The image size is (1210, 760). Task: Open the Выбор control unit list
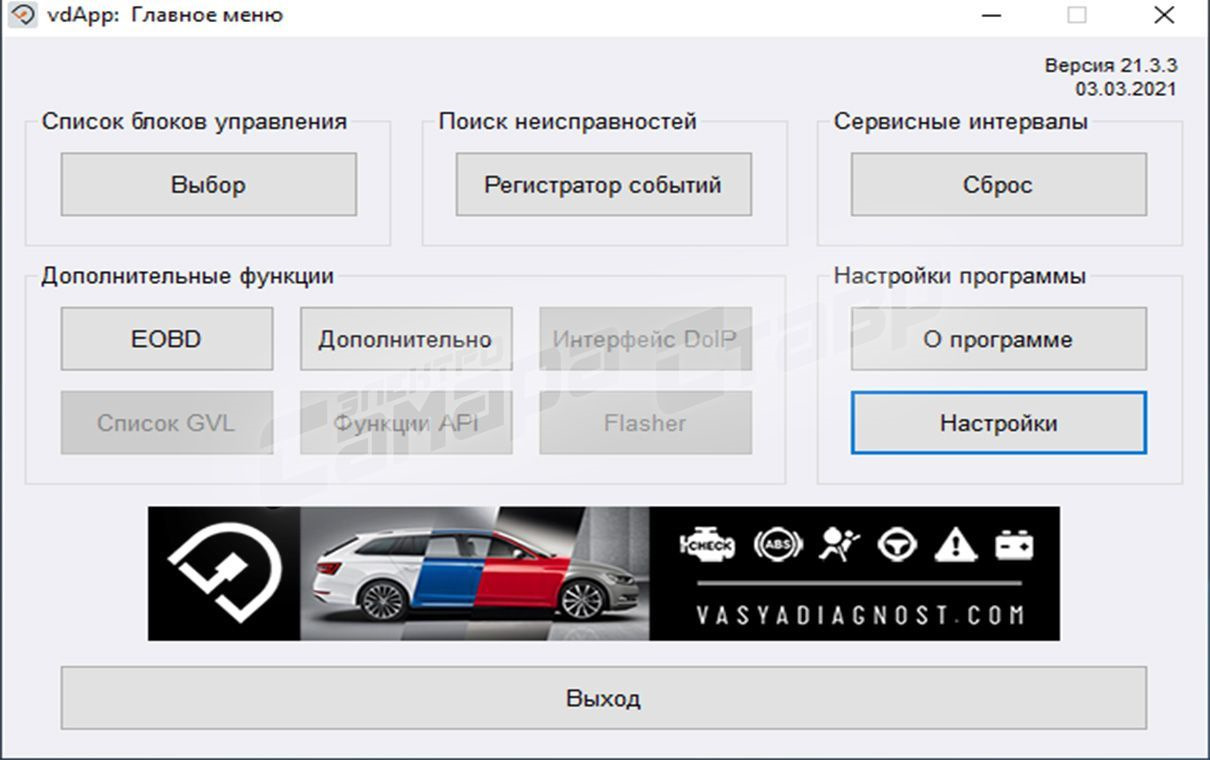(x=208, y=184)
